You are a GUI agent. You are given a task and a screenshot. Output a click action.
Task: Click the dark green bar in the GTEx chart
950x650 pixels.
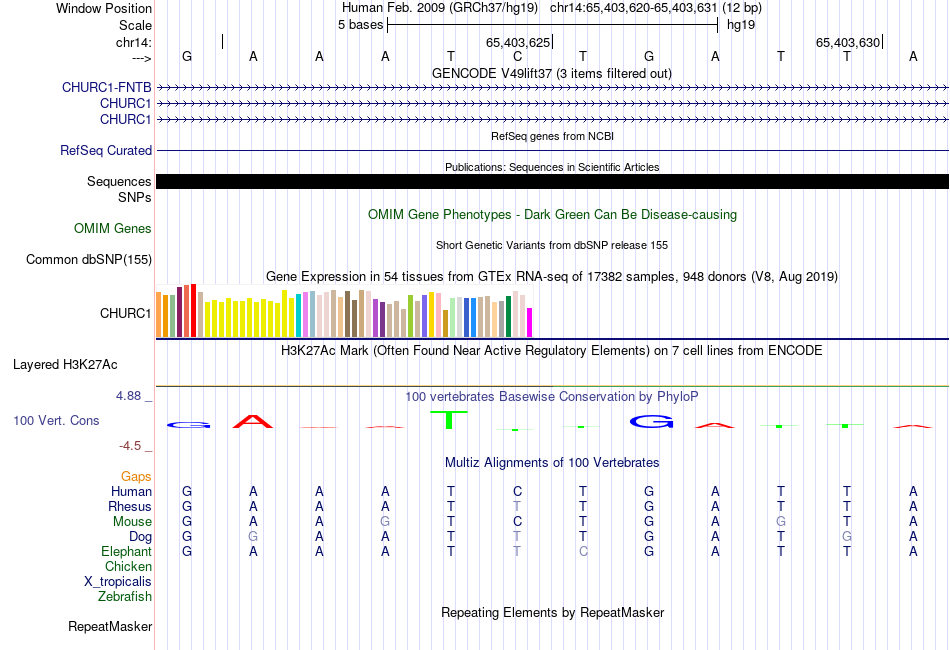[x=508, y=316]
